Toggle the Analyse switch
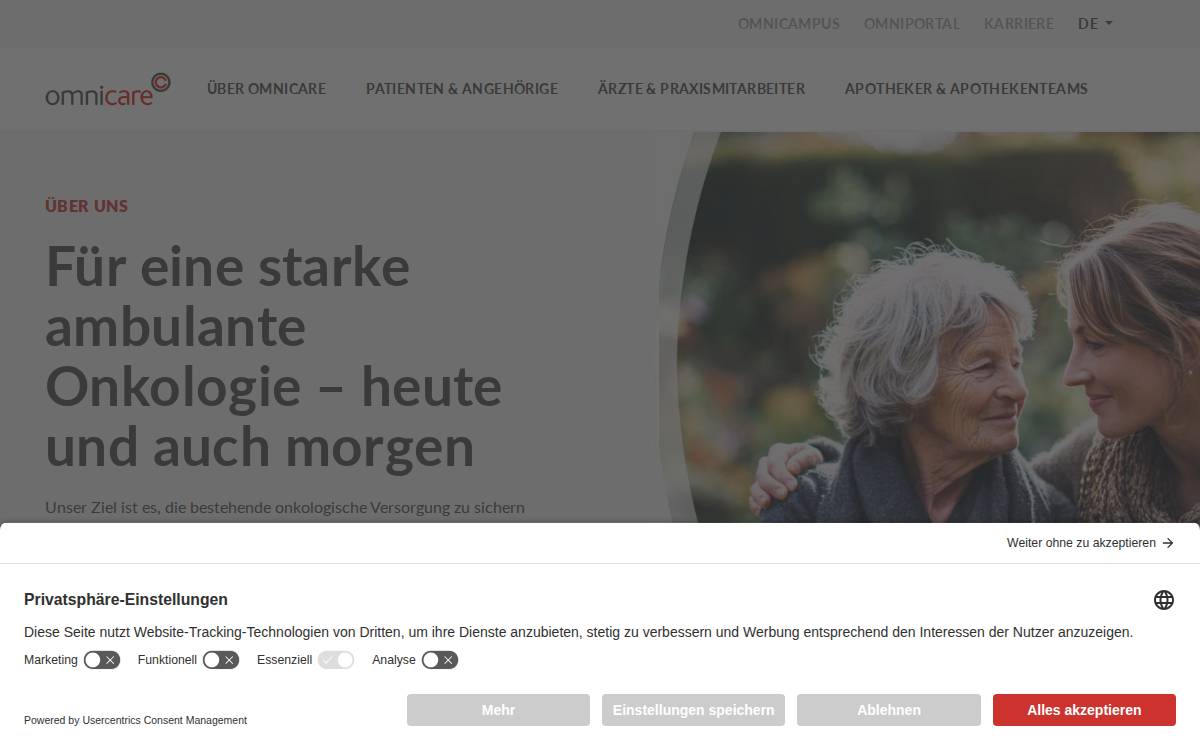The width and height of the screenshot is (1200, 750). click(x=440, y=660)
